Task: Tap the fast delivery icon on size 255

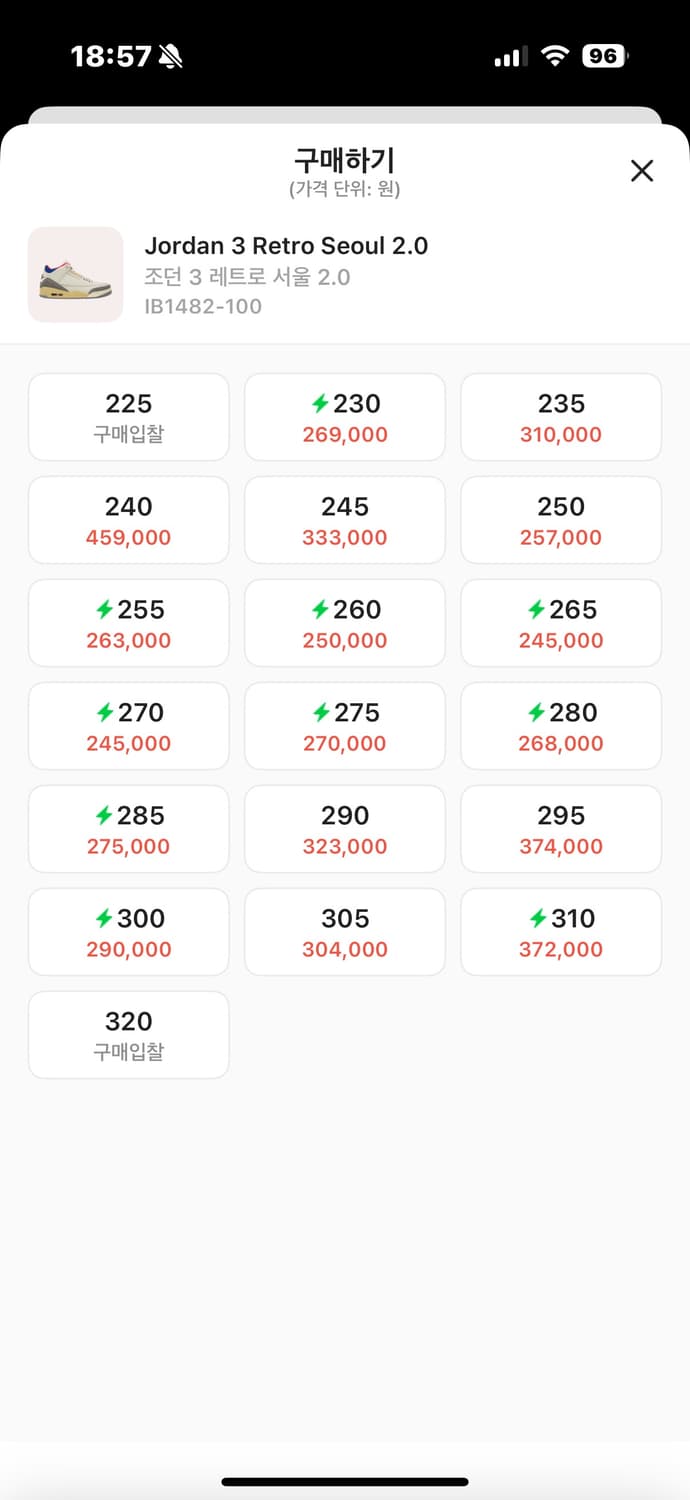Action: click(104, 610)
